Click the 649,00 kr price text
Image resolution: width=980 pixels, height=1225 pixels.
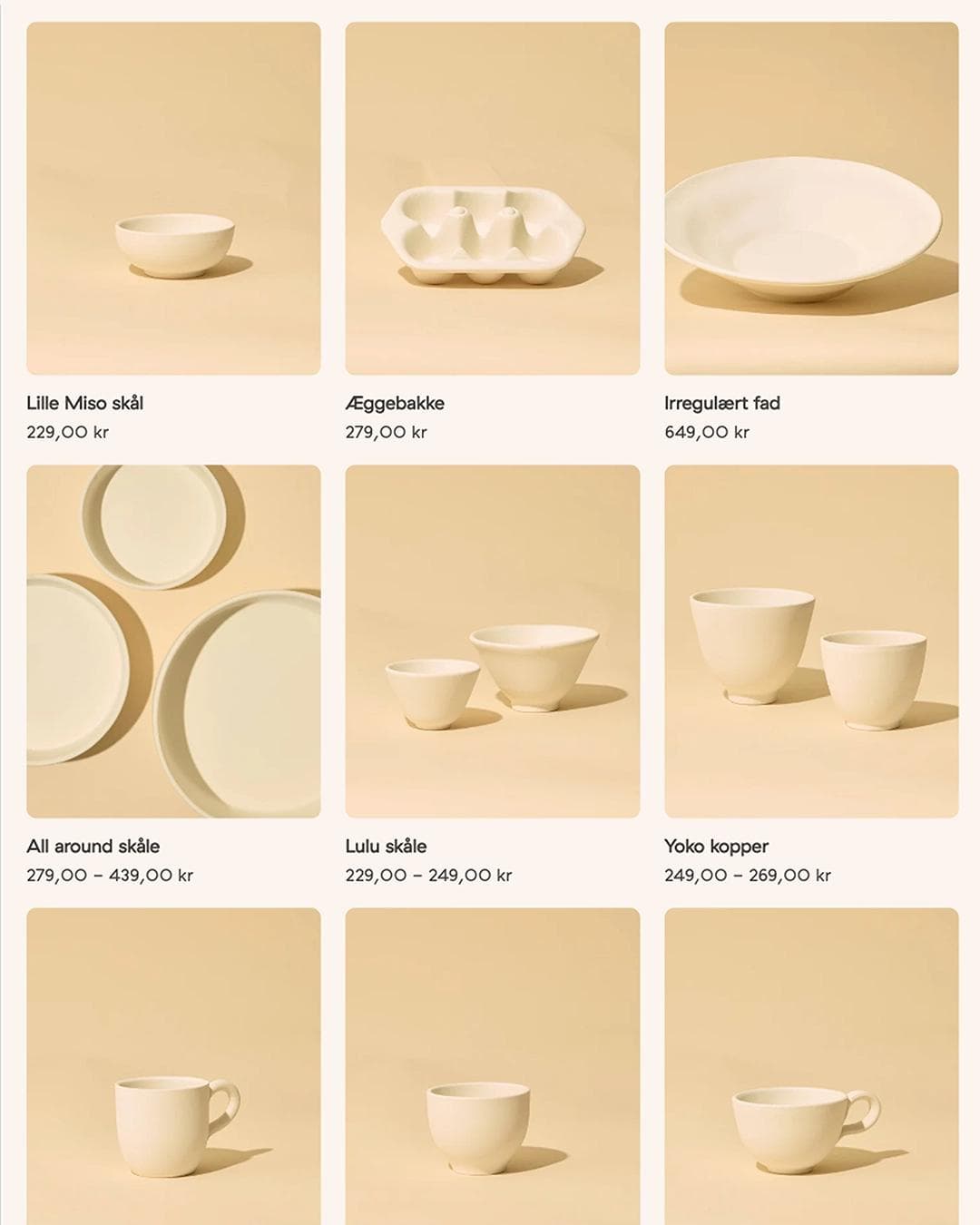(x=707, y=432)
